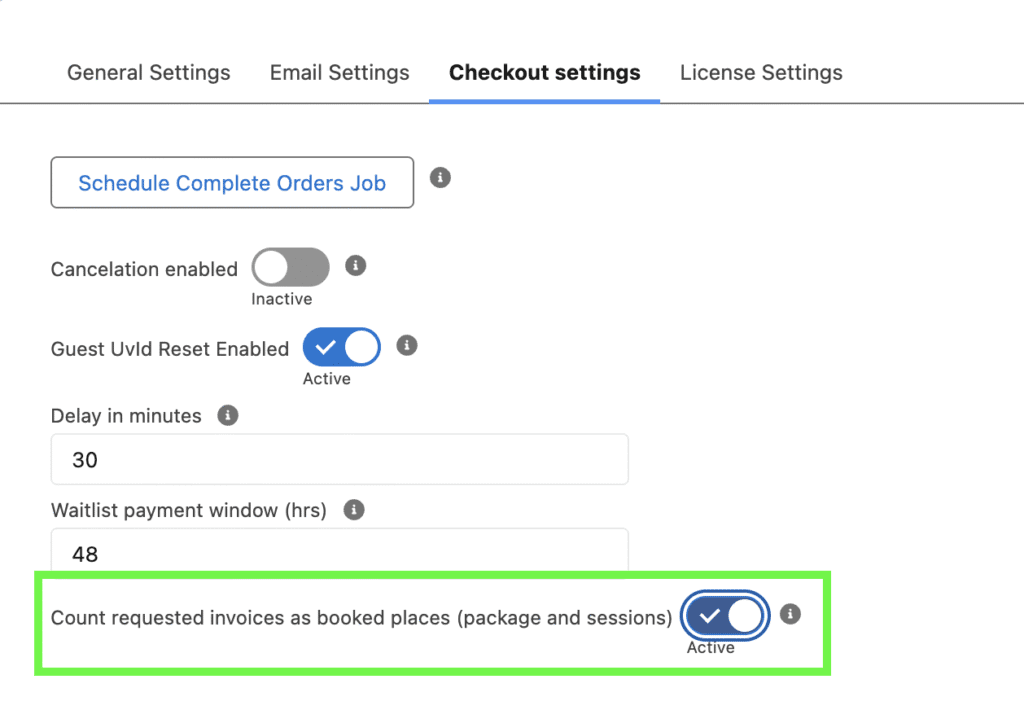Open the Email Settings tab
The height and width of the screenshot is (710, 1024).
coord(339,73)
